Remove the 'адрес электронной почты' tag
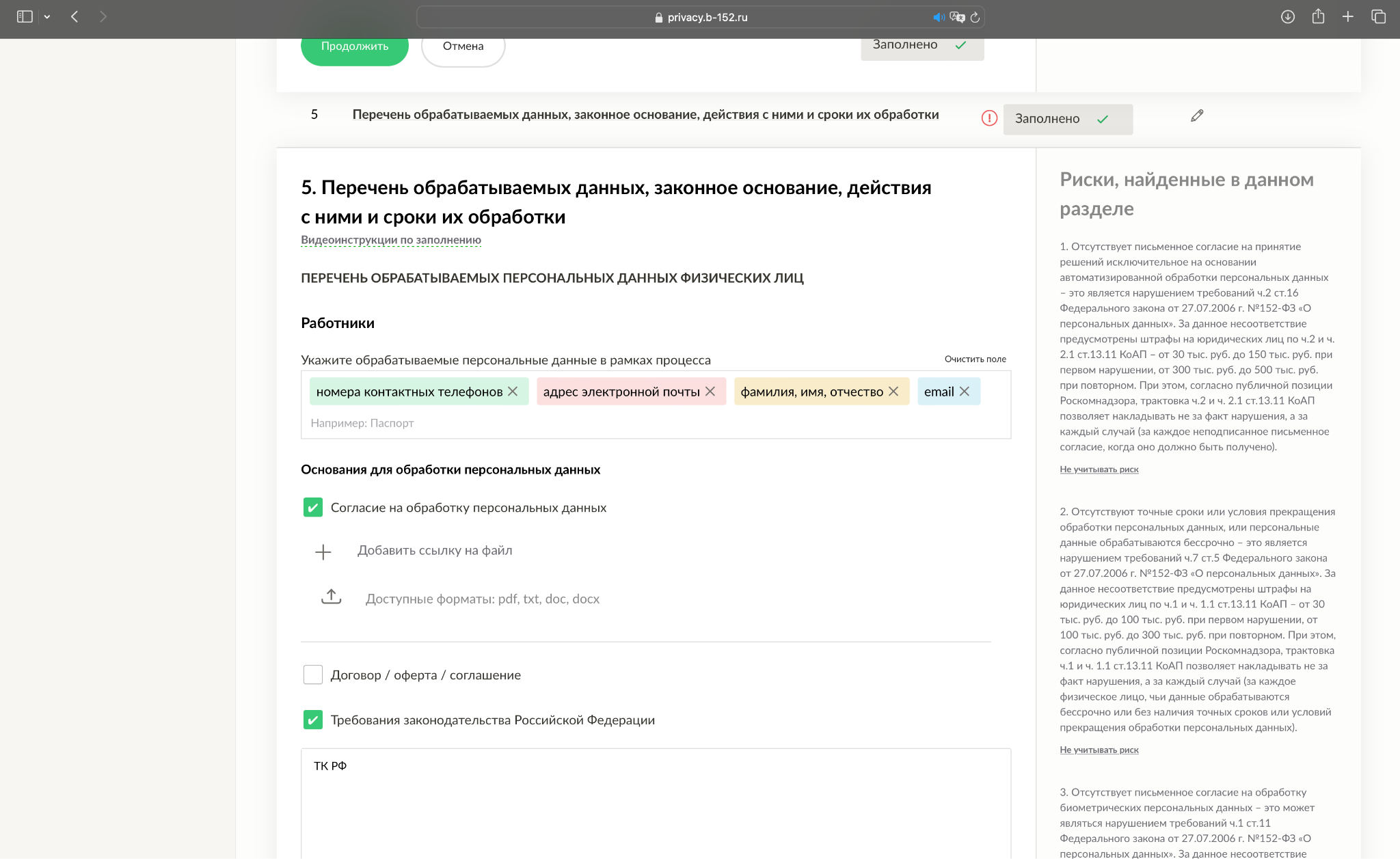This screenshot has width=1400, height=859. coord(710,392)
